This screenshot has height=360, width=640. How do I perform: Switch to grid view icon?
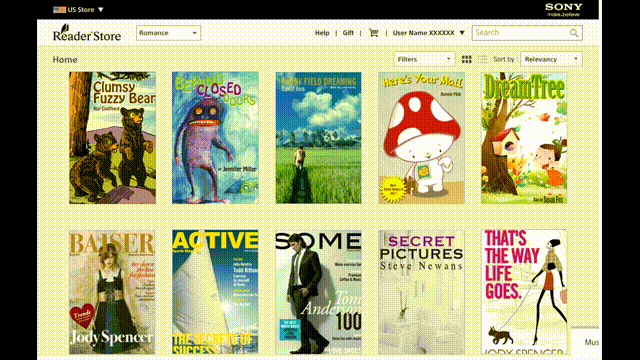[467, 59]
